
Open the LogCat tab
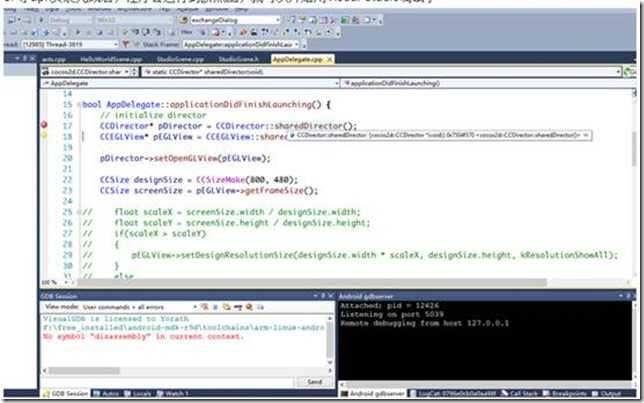tap(453, 394)
